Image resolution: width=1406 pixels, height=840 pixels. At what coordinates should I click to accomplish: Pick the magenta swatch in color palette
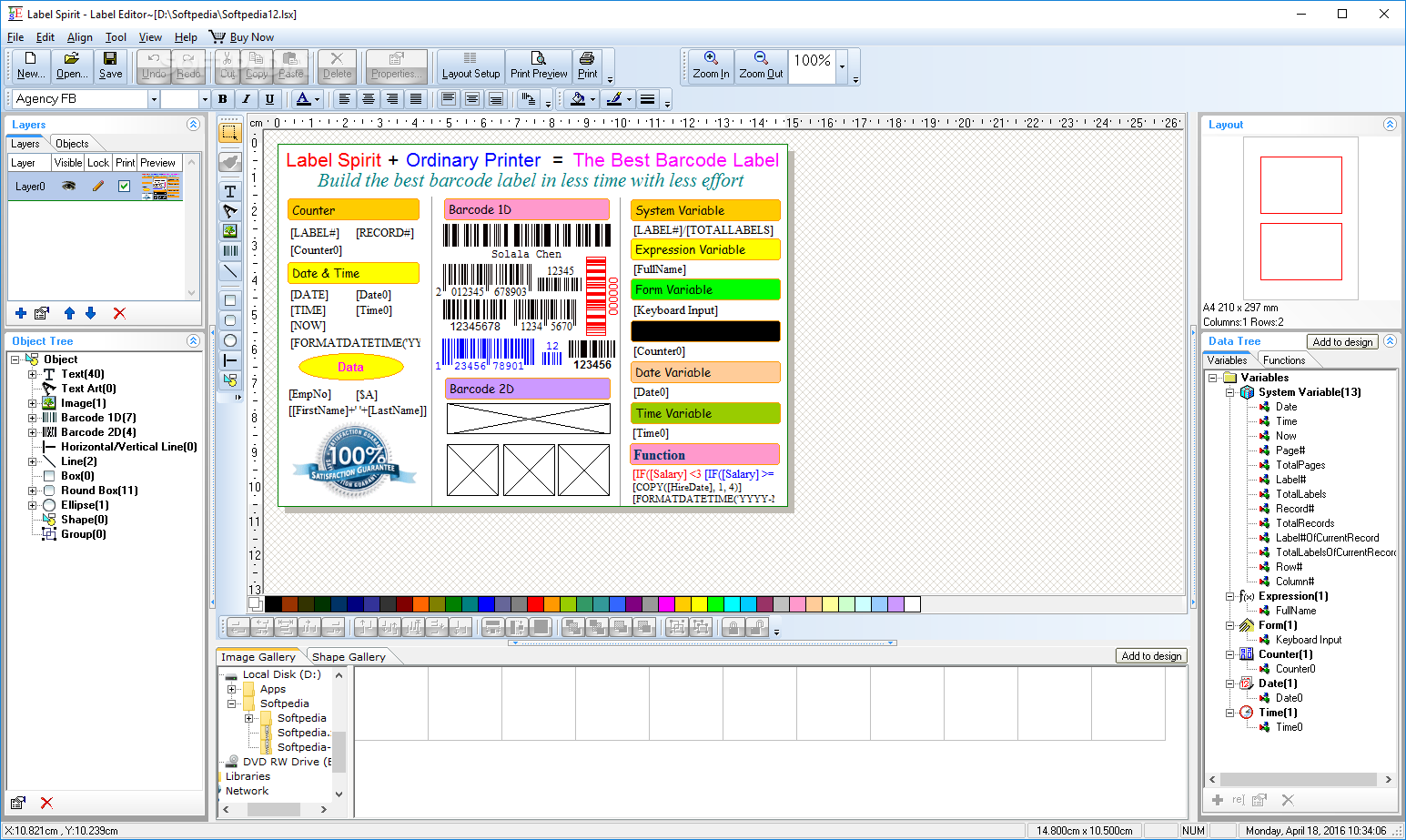(667, 604)
